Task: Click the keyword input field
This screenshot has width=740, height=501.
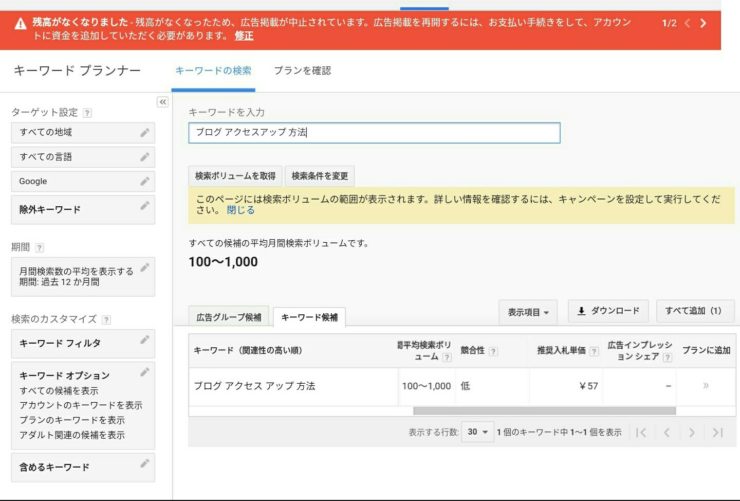Action: pyautogui.click(x=374, y=132)
